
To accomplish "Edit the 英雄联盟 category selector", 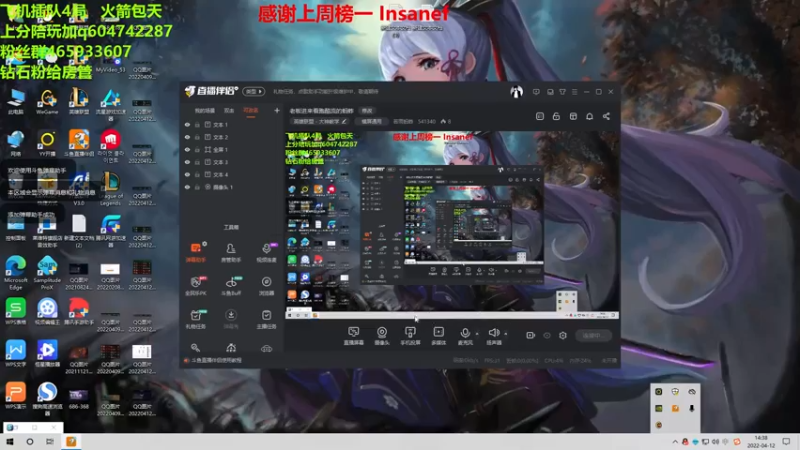I will click(x=320, y=121).
